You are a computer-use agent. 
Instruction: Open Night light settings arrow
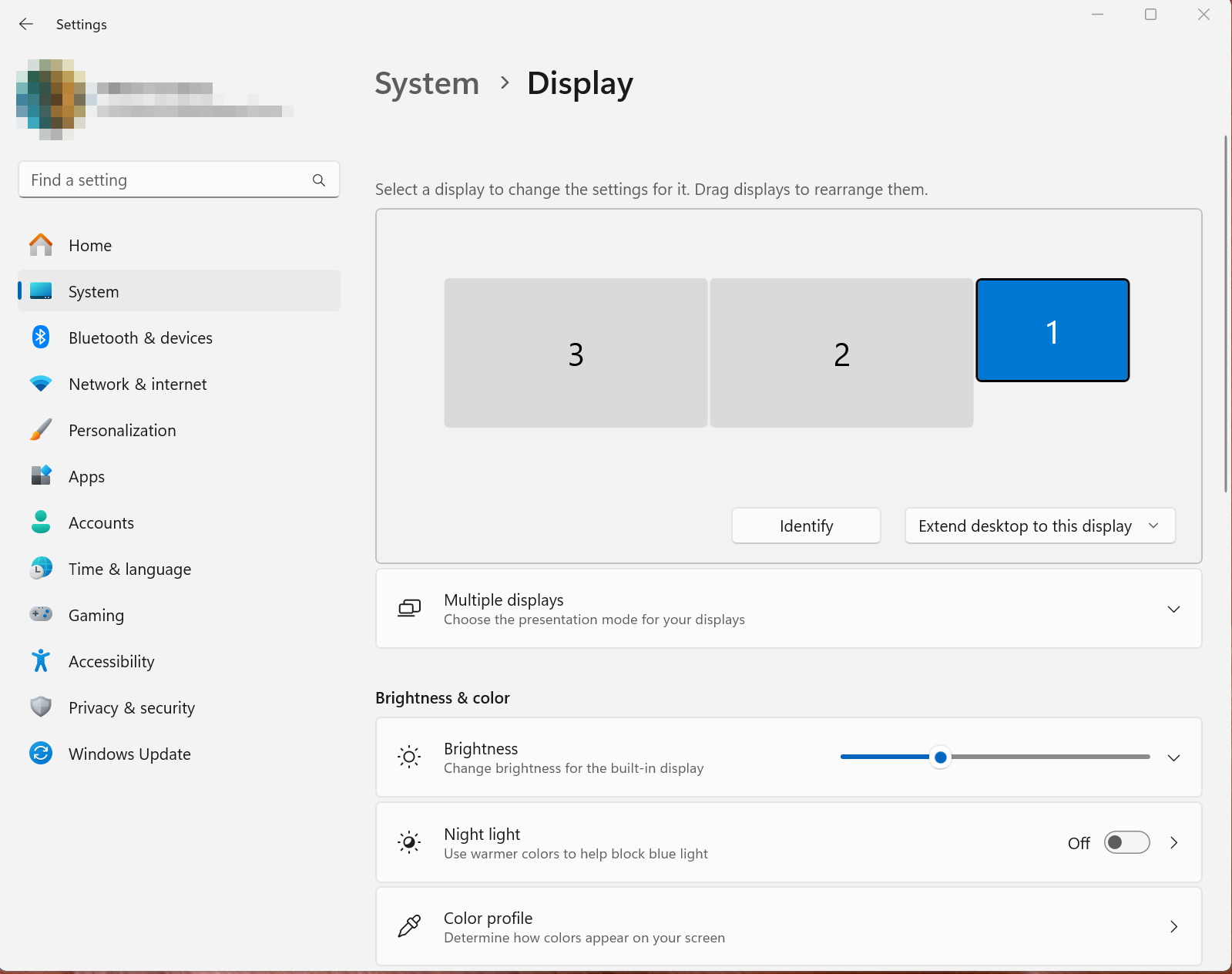click(x=1173, y=842)
